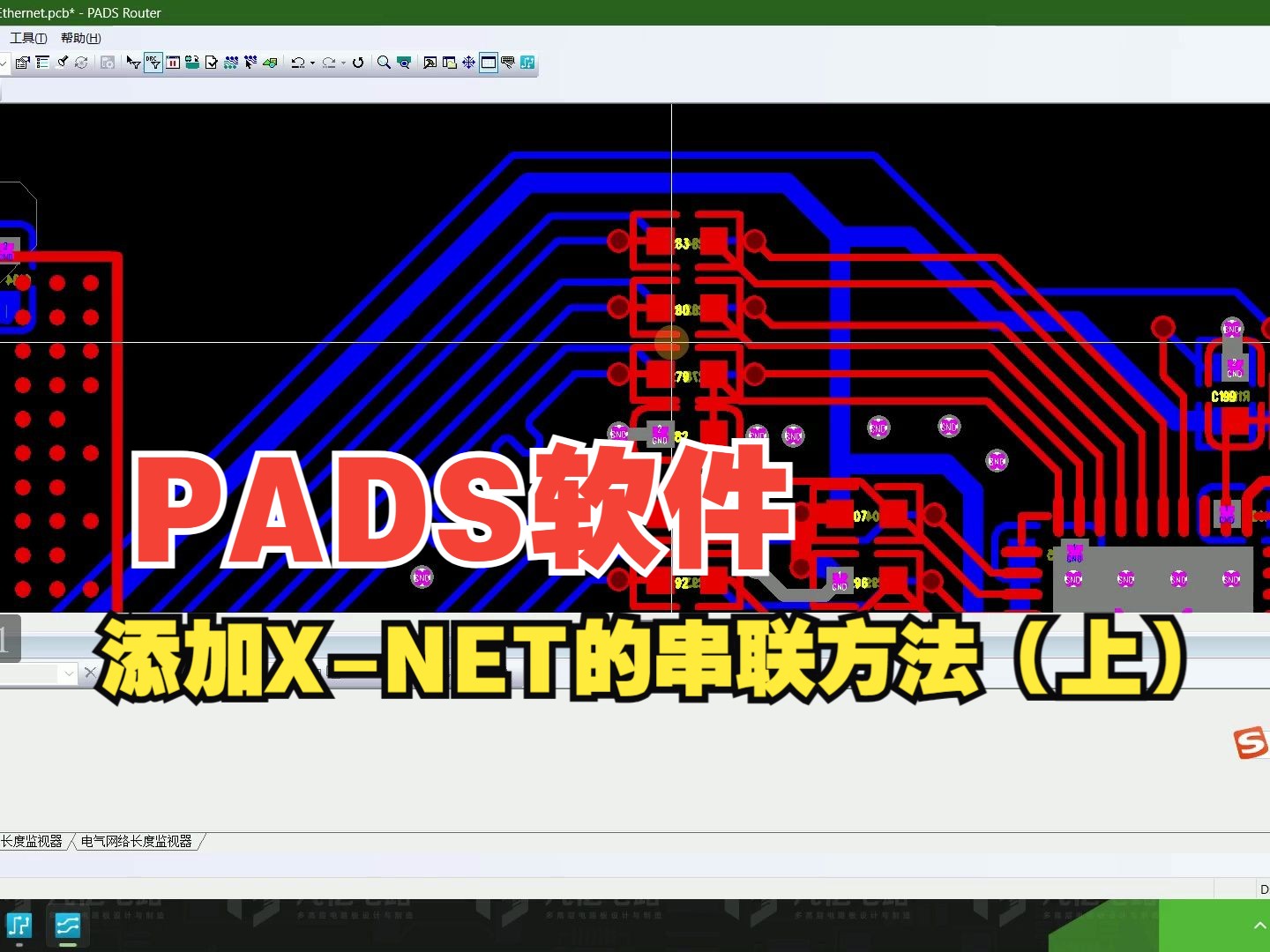Choose the Selection Filter arrow tool
The height and width of the screenshot is (952, 1270).
pos(133,63)
